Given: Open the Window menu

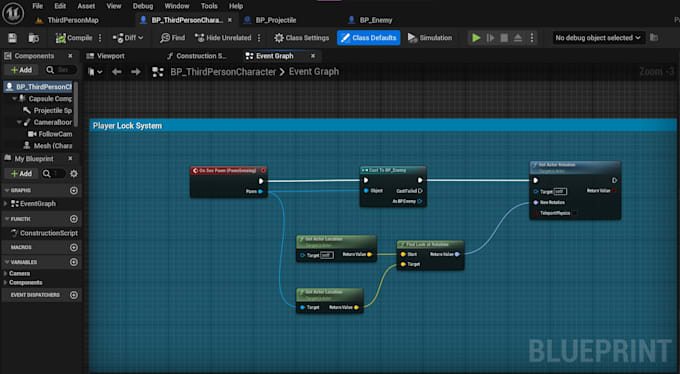Looking at the screenshot, I should click(177, 6).
